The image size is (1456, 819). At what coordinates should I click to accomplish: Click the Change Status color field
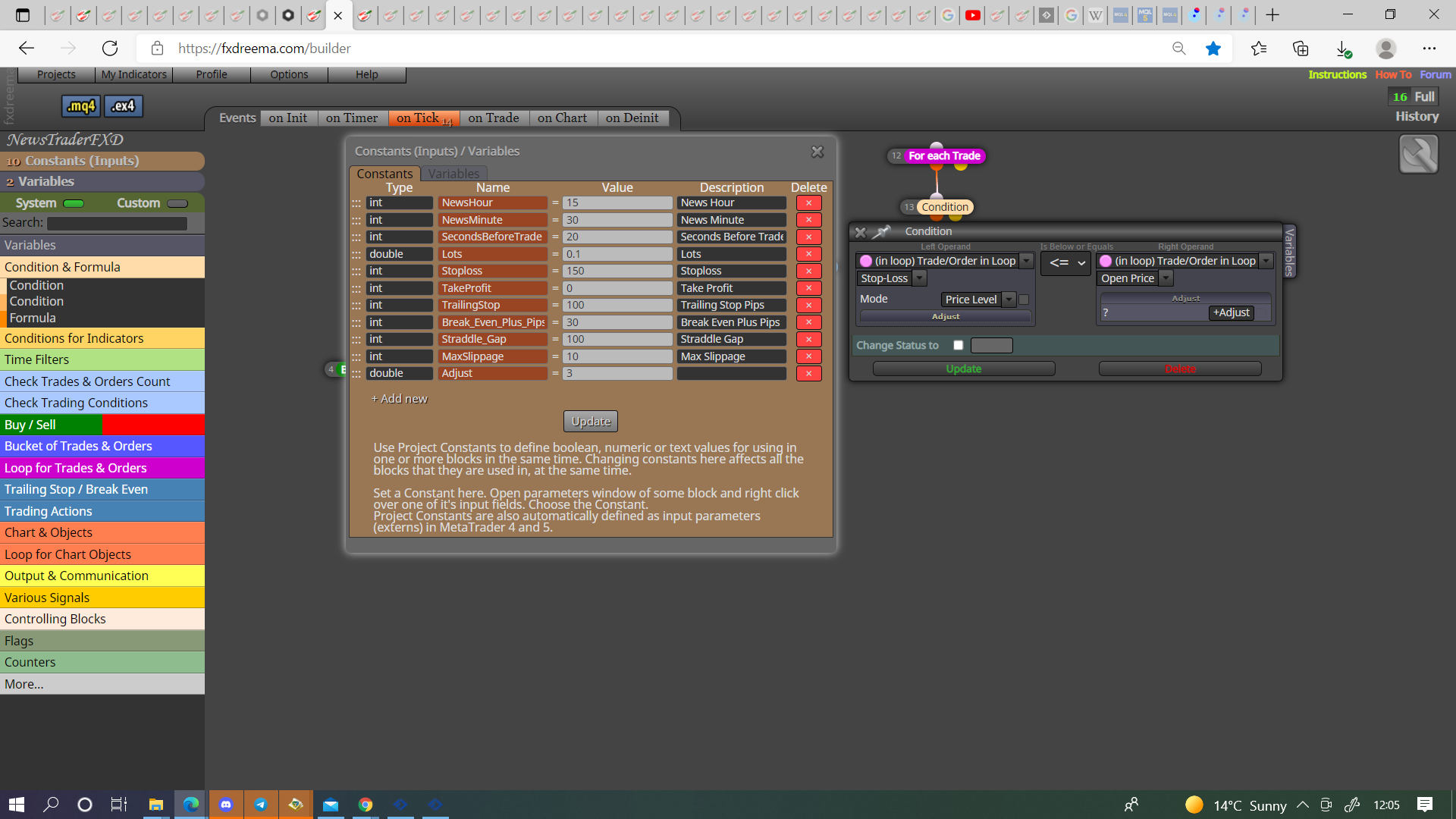point(992,346)
